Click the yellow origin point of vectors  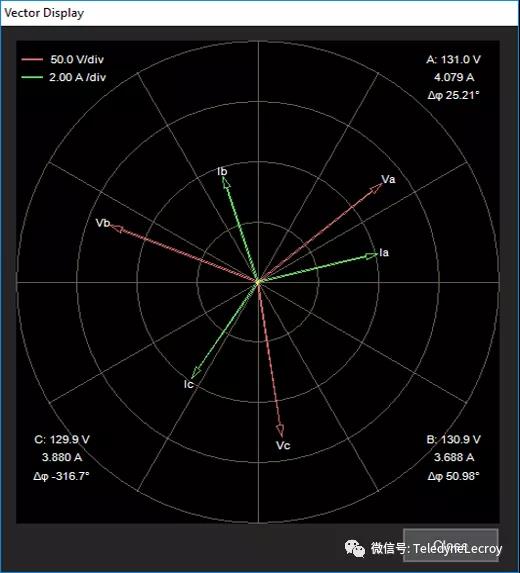click(x=258, y=282)
